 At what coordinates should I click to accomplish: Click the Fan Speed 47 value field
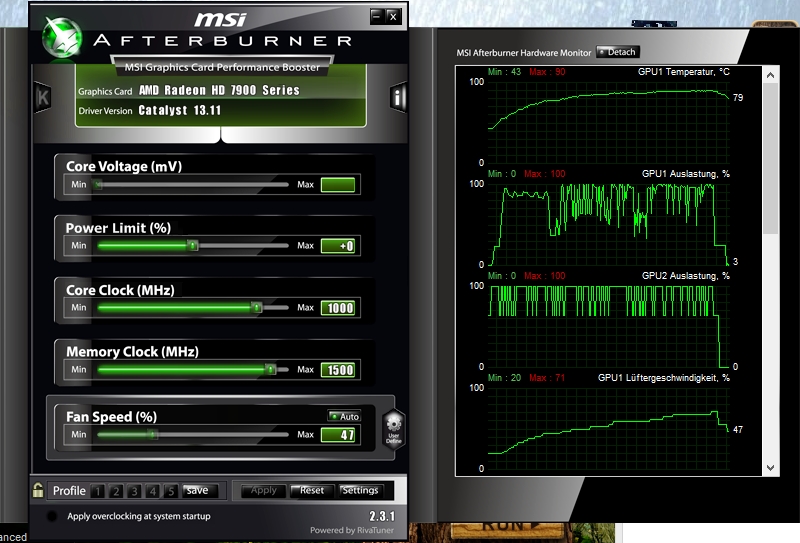pos(338,435)
